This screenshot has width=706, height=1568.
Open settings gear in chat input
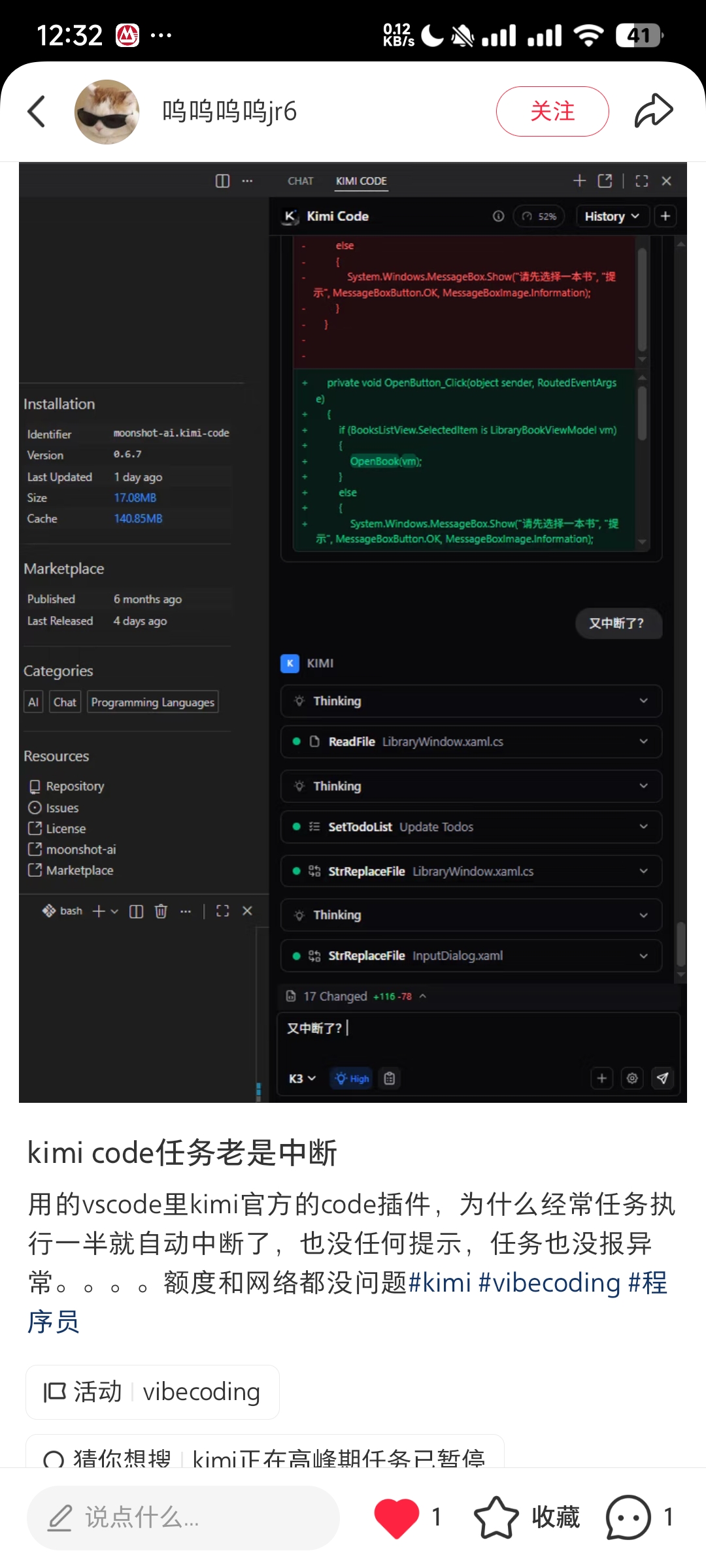pyautogui.click(x=632, y=1078)
